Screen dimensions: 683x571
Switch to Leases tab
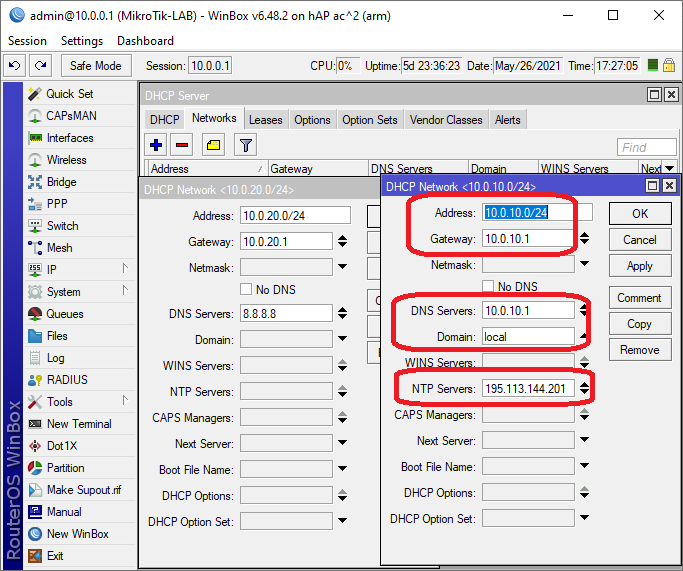pyautogui.click(x=266, y=120)
